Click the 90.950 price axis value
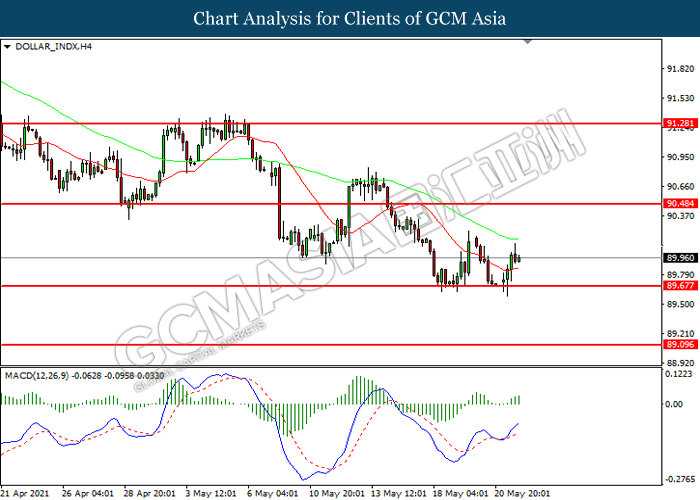The width and height of the screenshot is (700, 500). [x=681, y=157]
